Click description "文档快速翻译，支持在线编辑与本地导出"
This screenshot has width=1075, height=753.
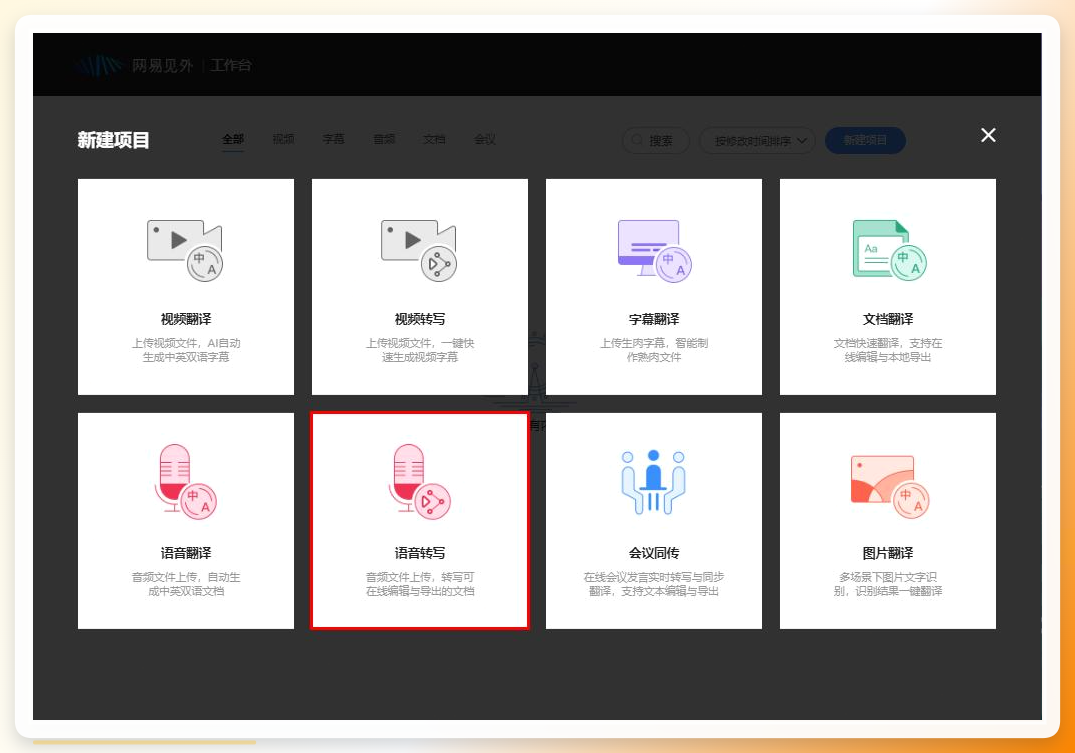click(888, 350)
